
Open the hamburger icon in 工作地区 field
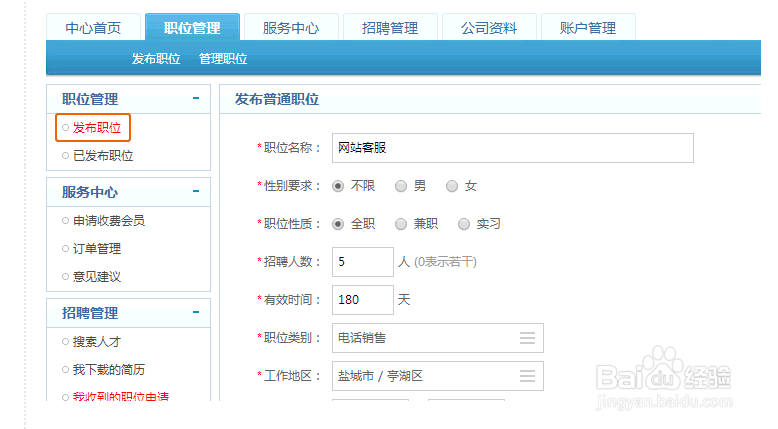(x=527, y=376)
